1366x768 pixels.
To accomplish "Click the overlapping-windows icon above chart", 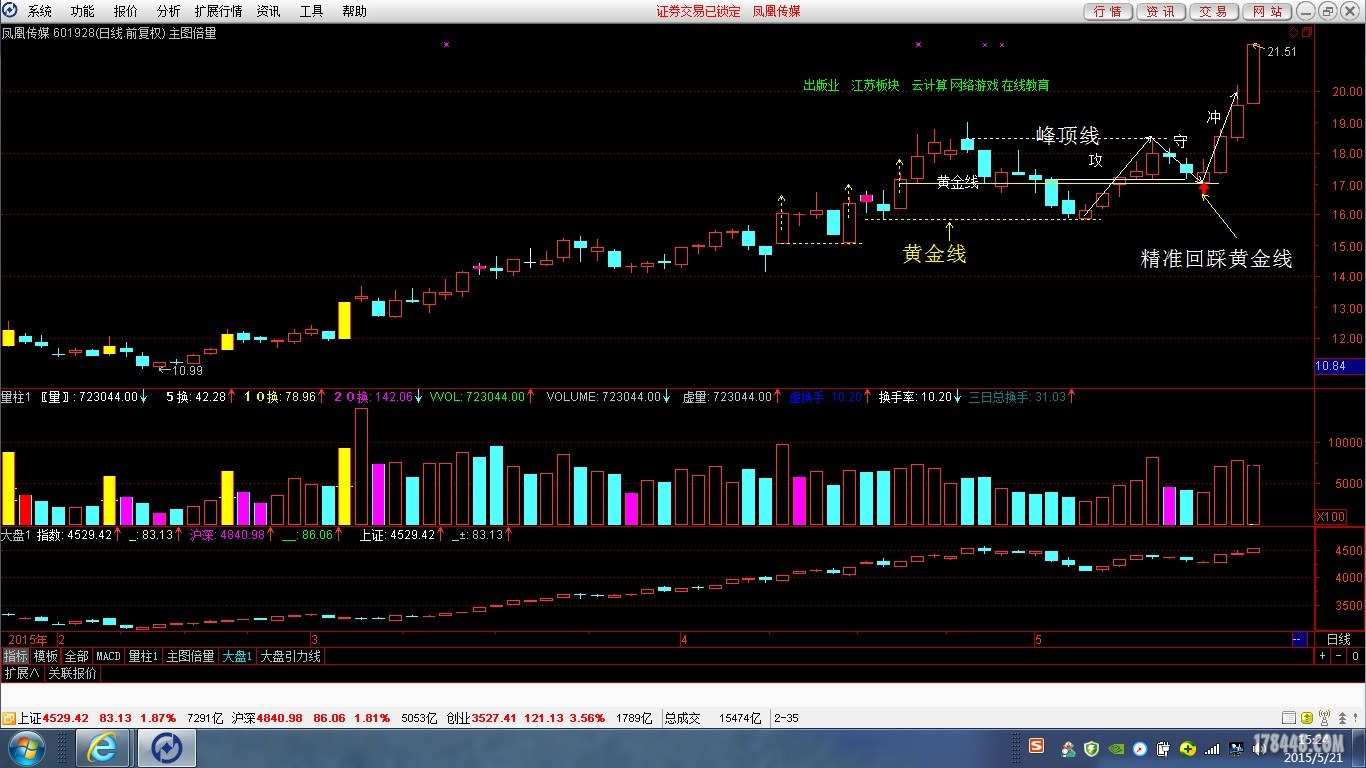I will click(1306, 32).
